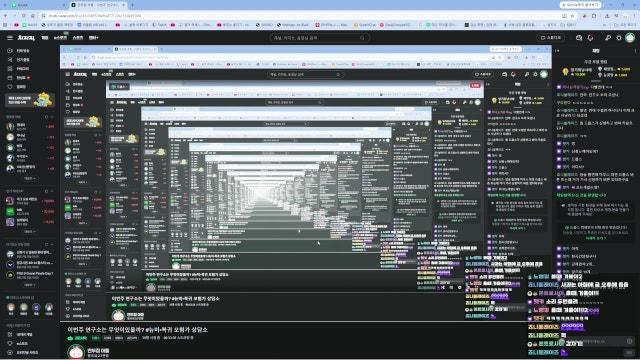The width and height of the screenshot is (640, 360).
Task: Click the studio button in the top bar
Action: click(x=551, y=38)
